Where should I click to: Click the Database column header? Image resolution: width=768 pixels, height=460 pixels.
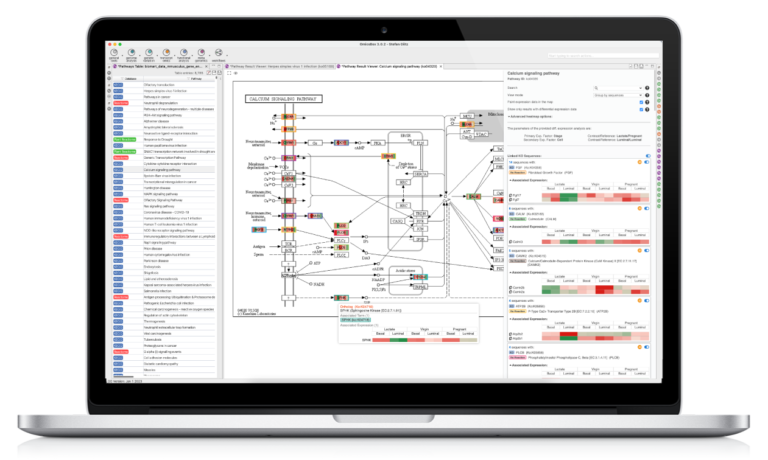click(130, 79)
